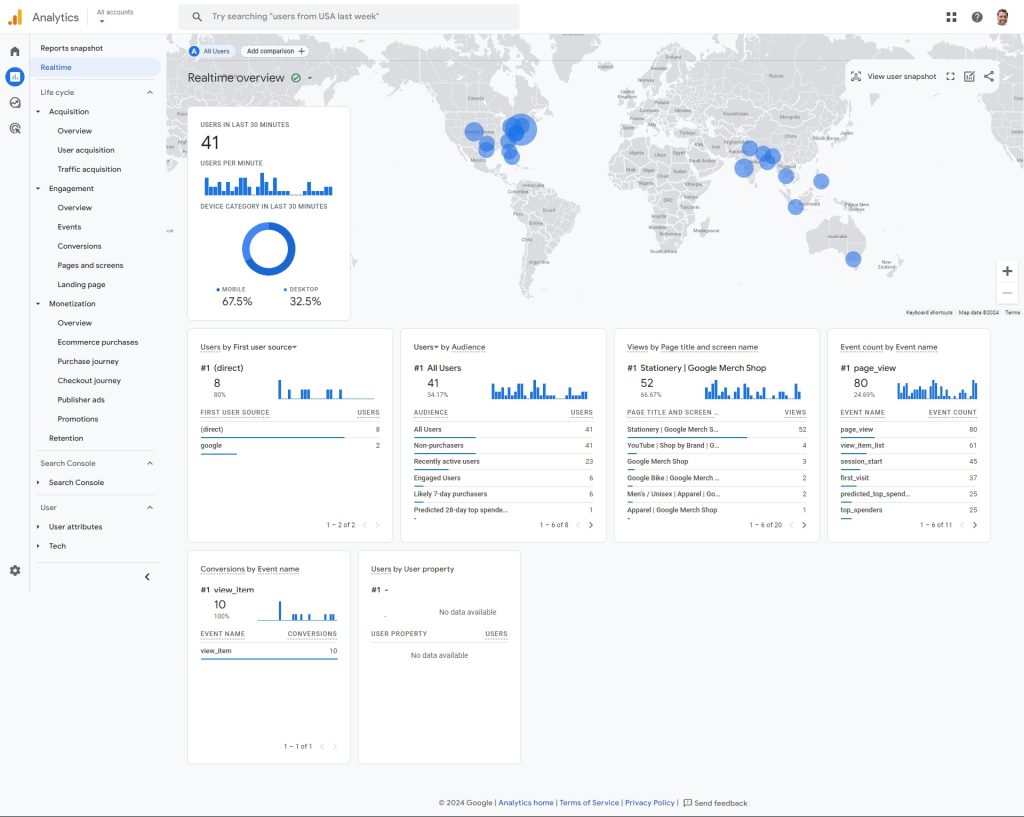Expand the Tech group
Image resolution: width=1024 pixels, height=817 pixels.
pyautogui.click(x=38, y=546)
